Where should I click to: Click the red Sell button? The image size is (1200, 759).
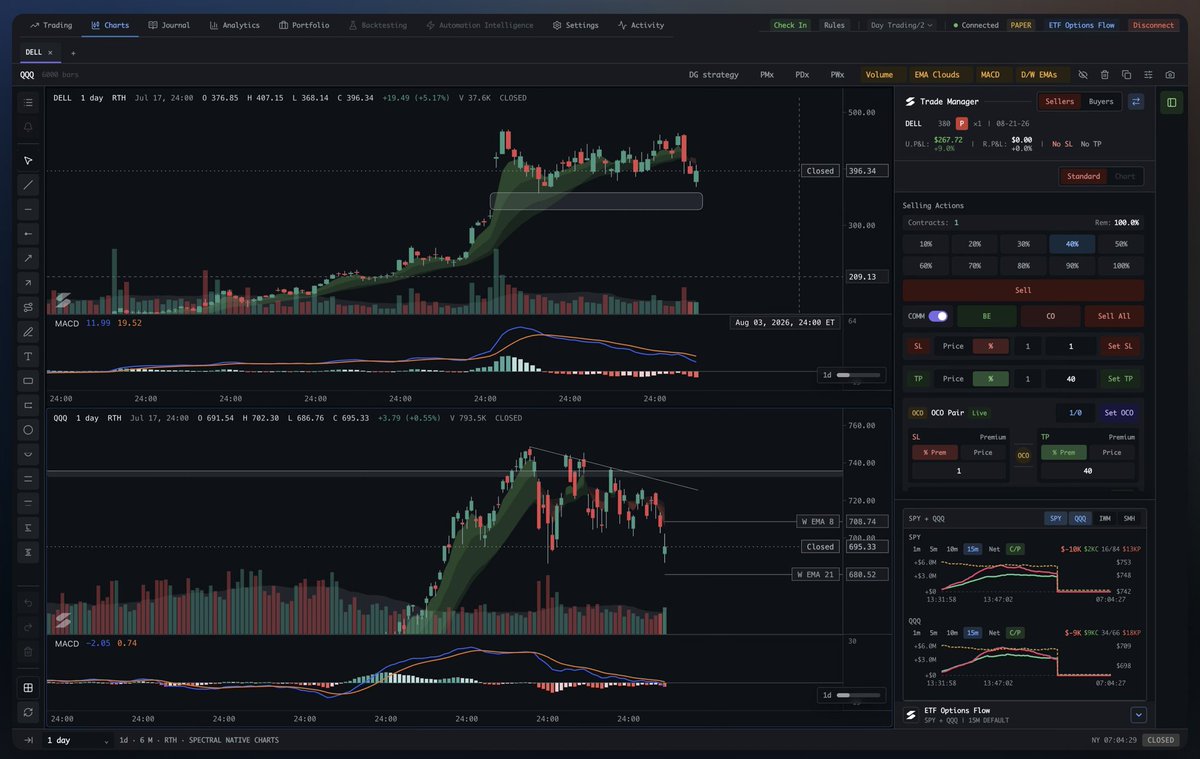click(1023, 290)
